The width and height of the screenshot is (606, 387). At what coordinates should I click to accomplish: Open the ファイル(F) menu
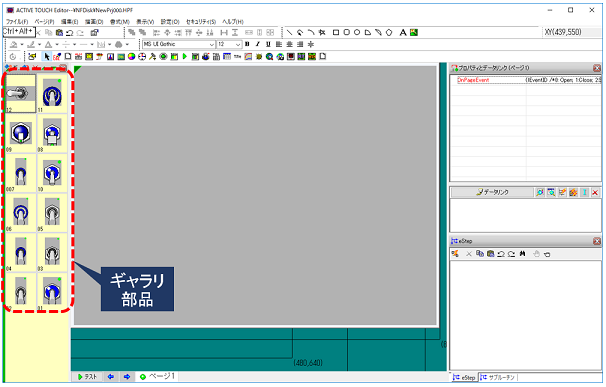[17, 22]
